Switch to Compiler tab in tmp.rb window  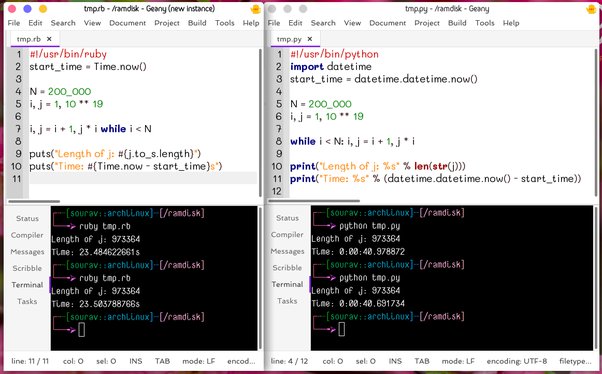27,235
